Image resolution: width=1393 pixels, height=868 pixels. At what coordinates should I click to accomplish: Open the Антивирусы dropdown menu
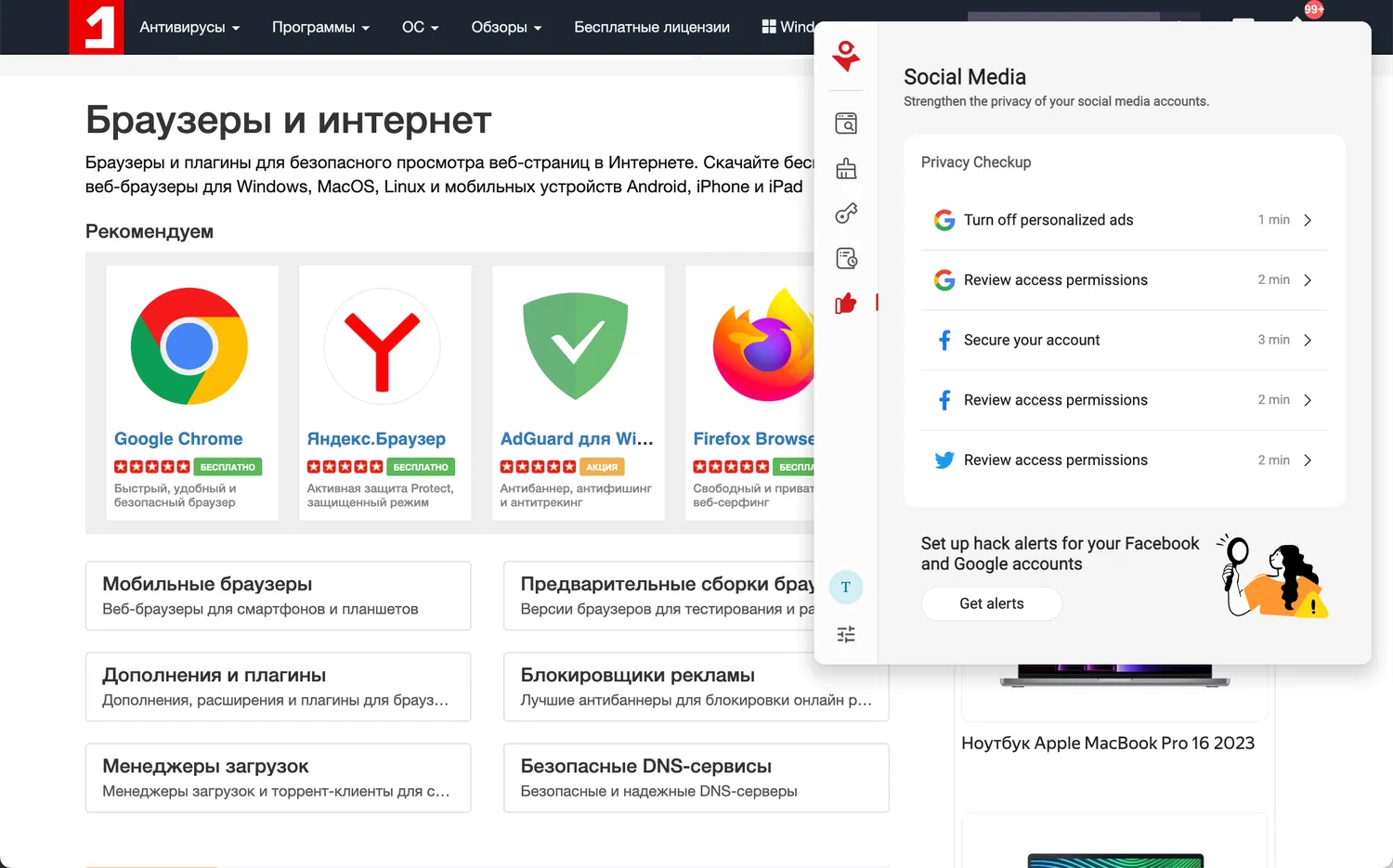(189, 27)
